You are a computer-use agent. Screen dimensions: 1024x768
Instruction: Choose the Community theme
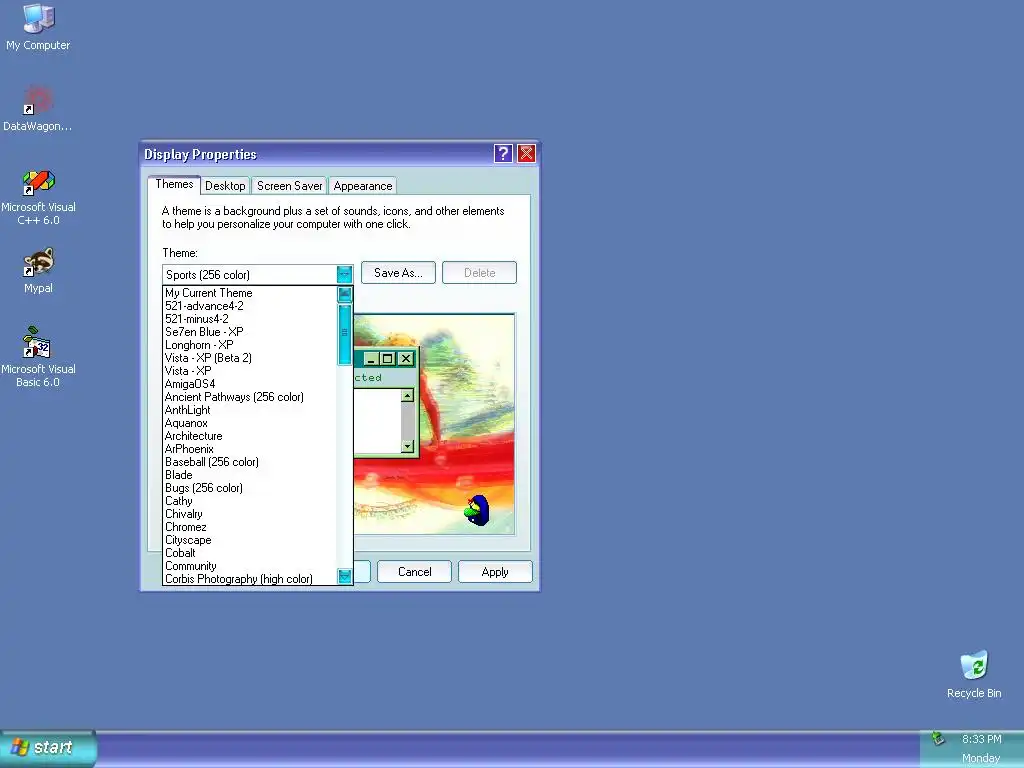click(x=249, y=566)
